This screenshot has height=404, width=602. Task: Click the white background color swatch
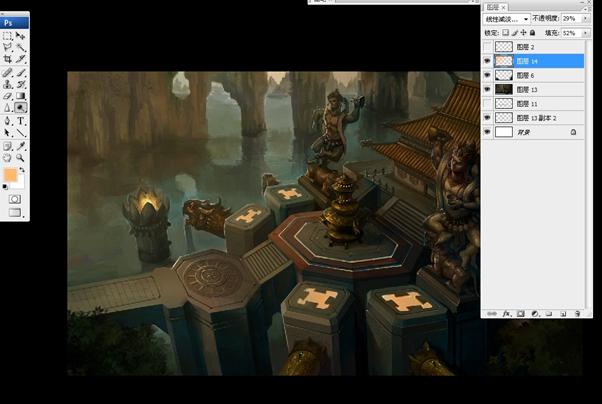[19, 182]
